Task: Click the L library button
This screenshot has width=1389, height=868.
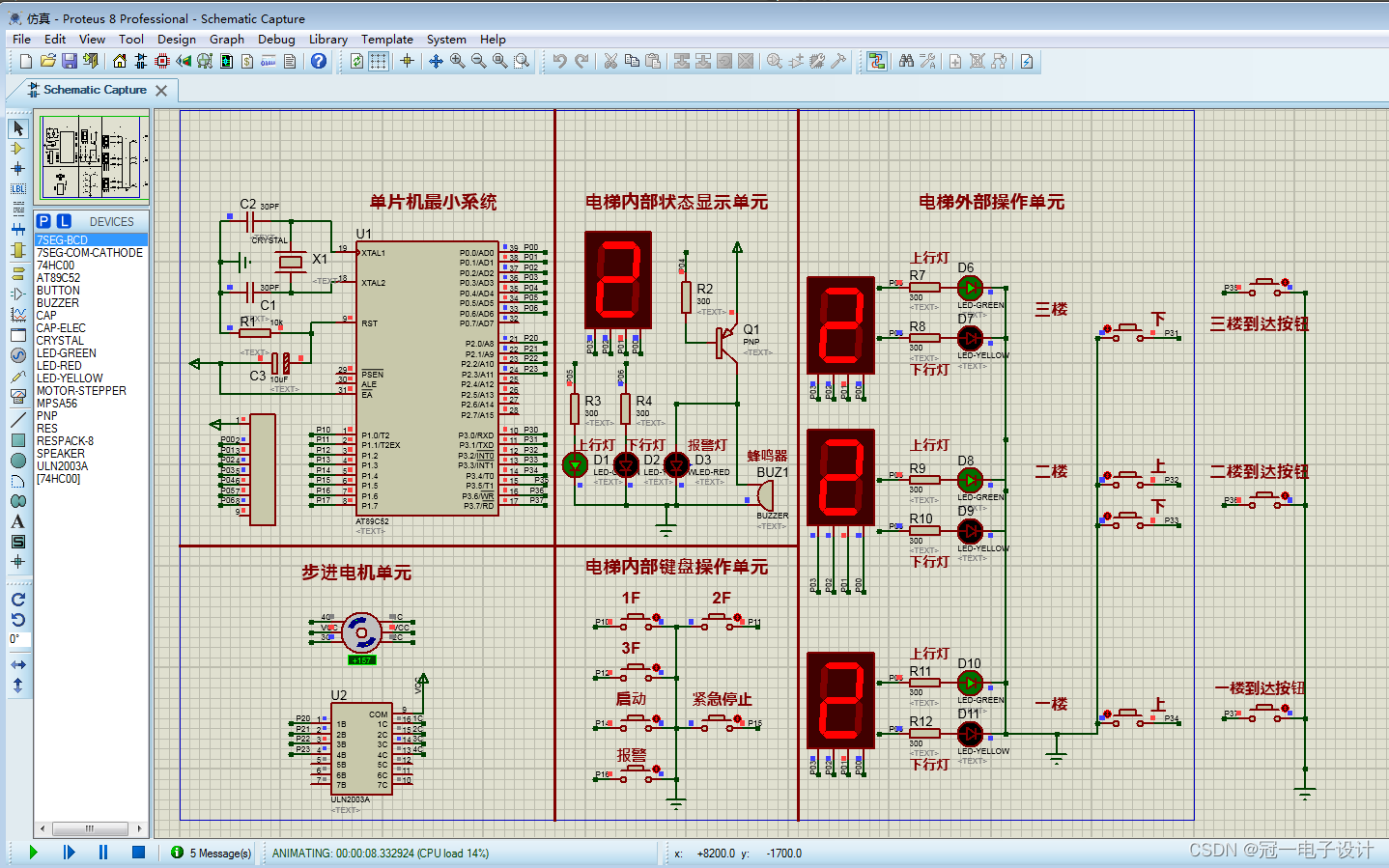Action: point(64,221)
